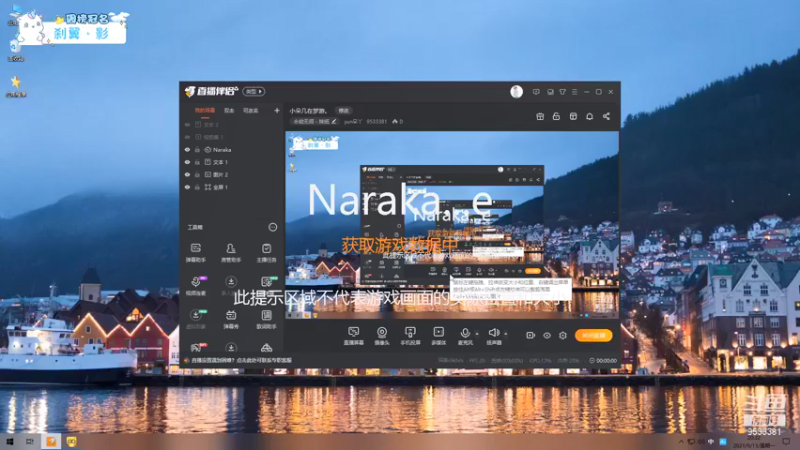This screenshot has width=800, height=450.
Task: Open the tool icon with purple badge
Action: pyautogui.click(x=196, y=286)
